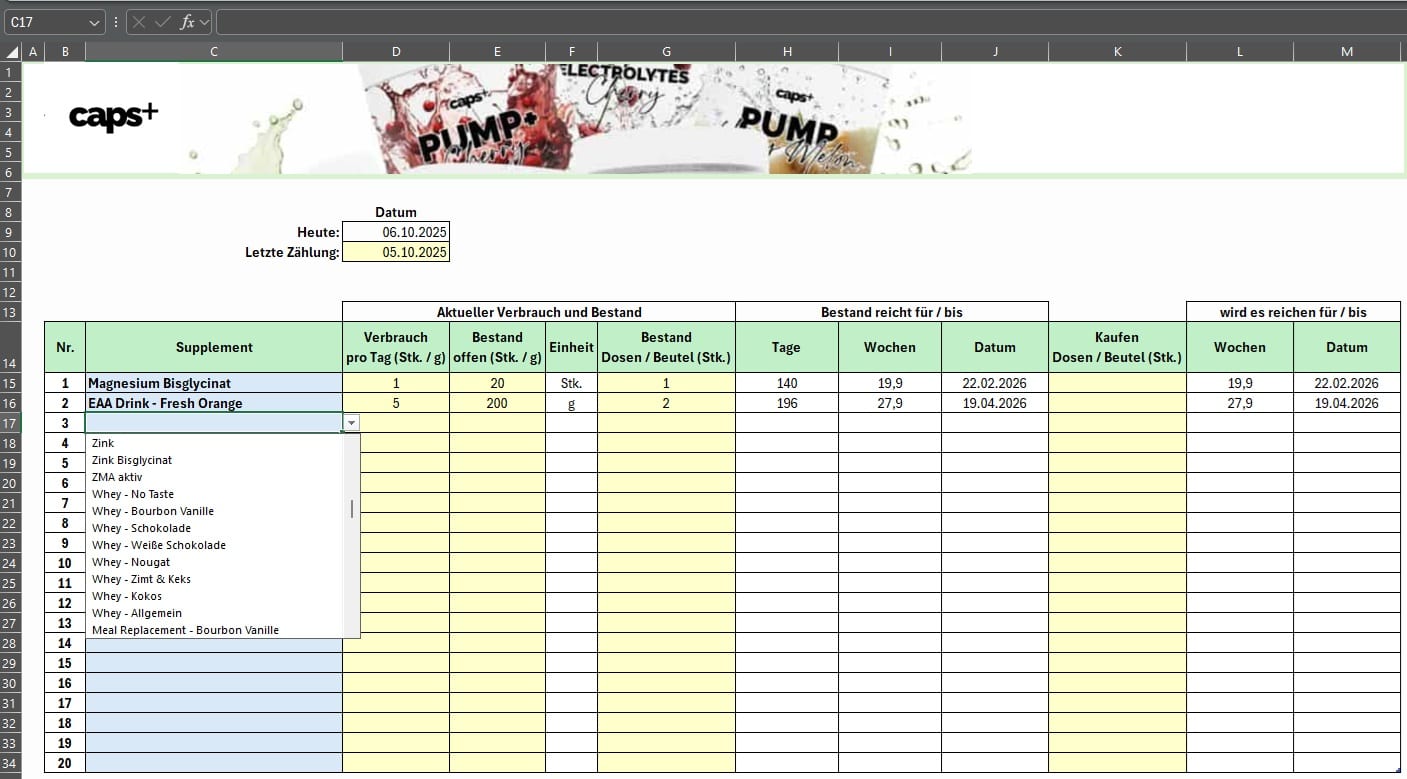Click inside the formula bar input
The height and width of the screenshot is (779, 1407).
click(x=800, y=22)
